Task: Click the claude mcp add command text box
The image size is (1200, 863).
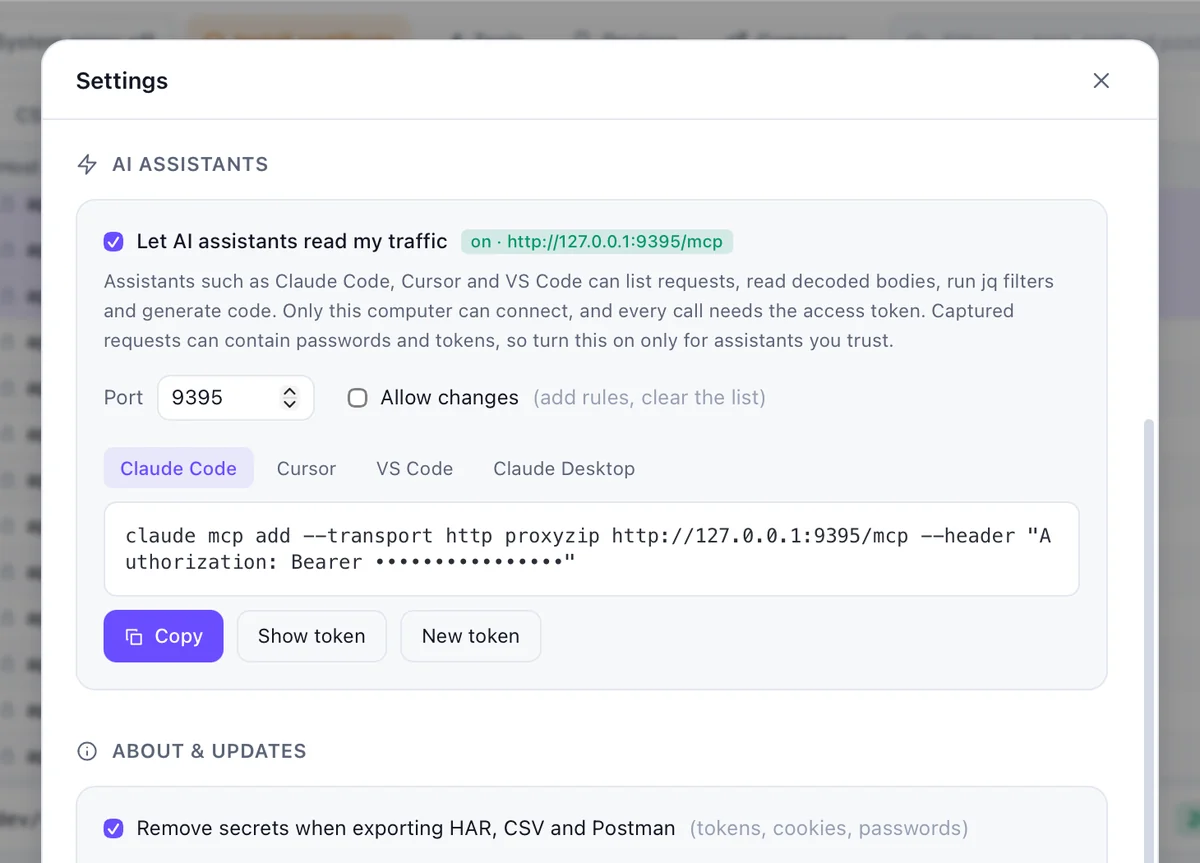Action: [592, 549]
